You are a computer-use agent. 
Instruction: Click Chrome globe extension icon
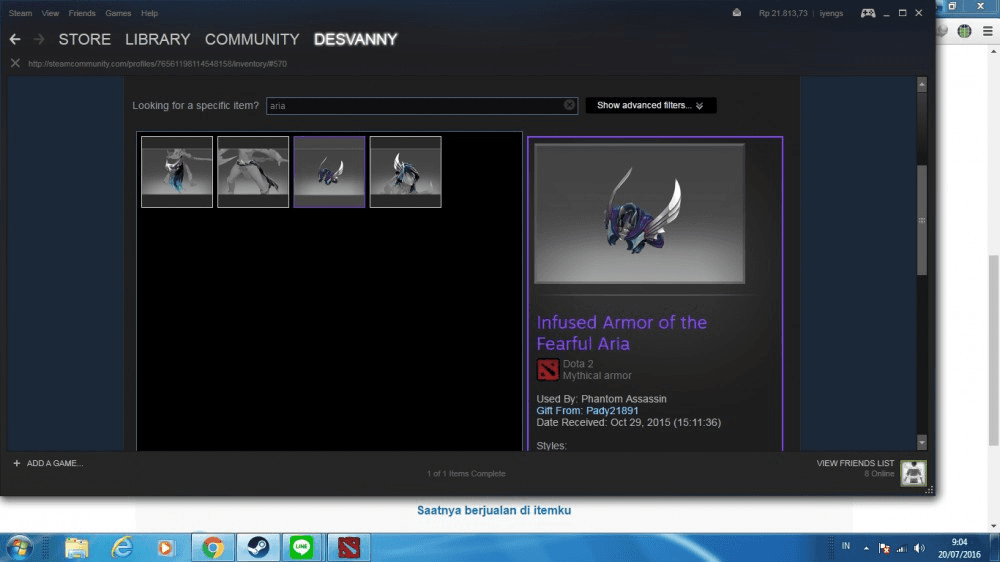pos(964,31)
